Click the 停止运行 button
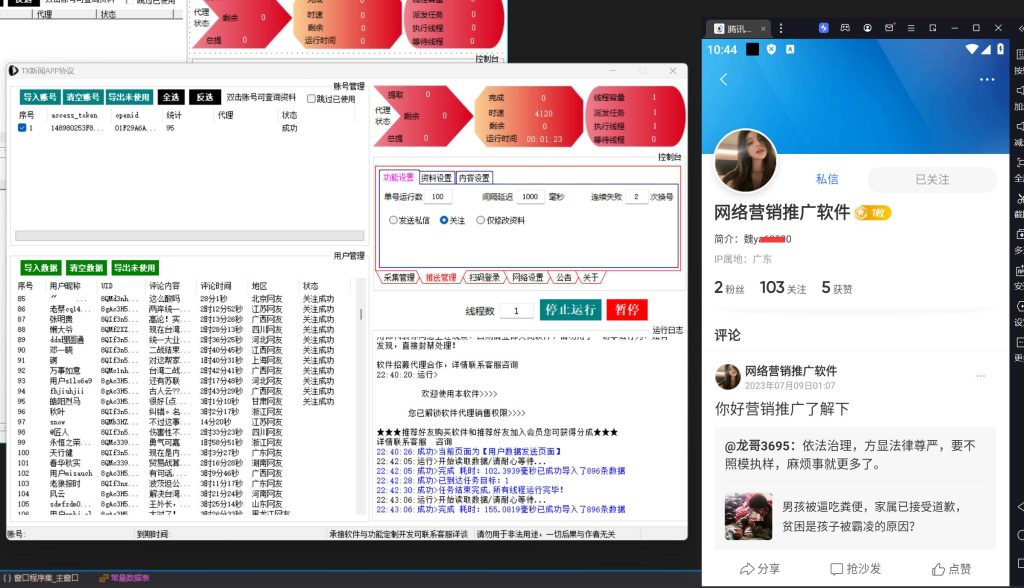Screen dimensions: 1024x588 [x=568, y=310]
